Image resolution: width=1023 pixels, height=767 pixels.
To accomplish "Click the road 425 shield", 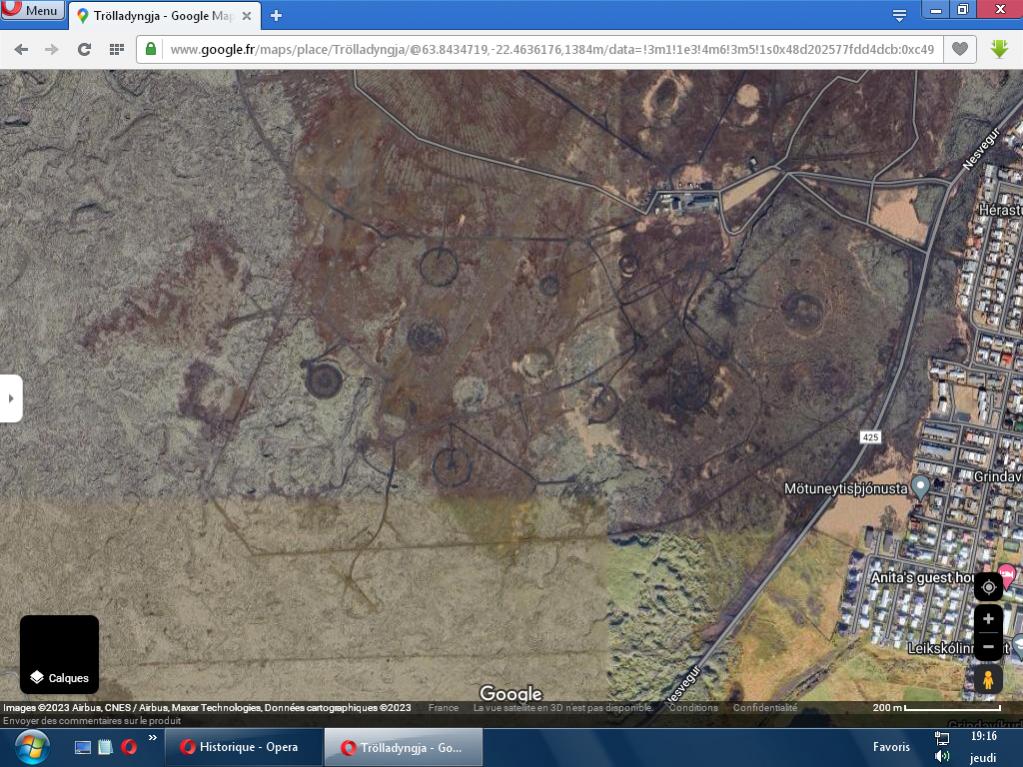I will pos(870,437).
